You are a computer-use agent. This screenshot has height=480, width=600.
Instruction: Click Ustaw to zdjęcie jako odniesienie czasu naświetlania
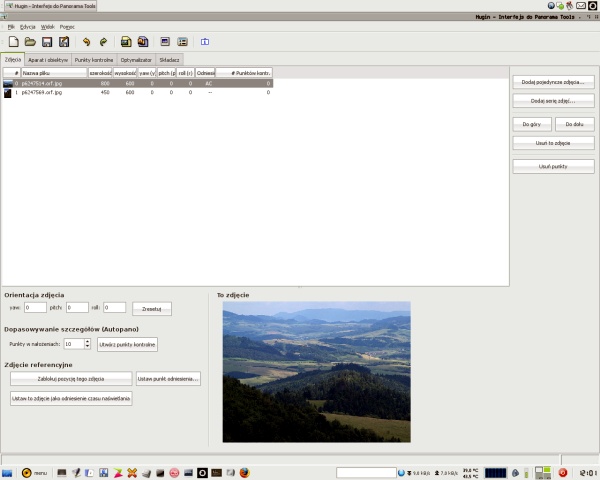tap(71, 398)
